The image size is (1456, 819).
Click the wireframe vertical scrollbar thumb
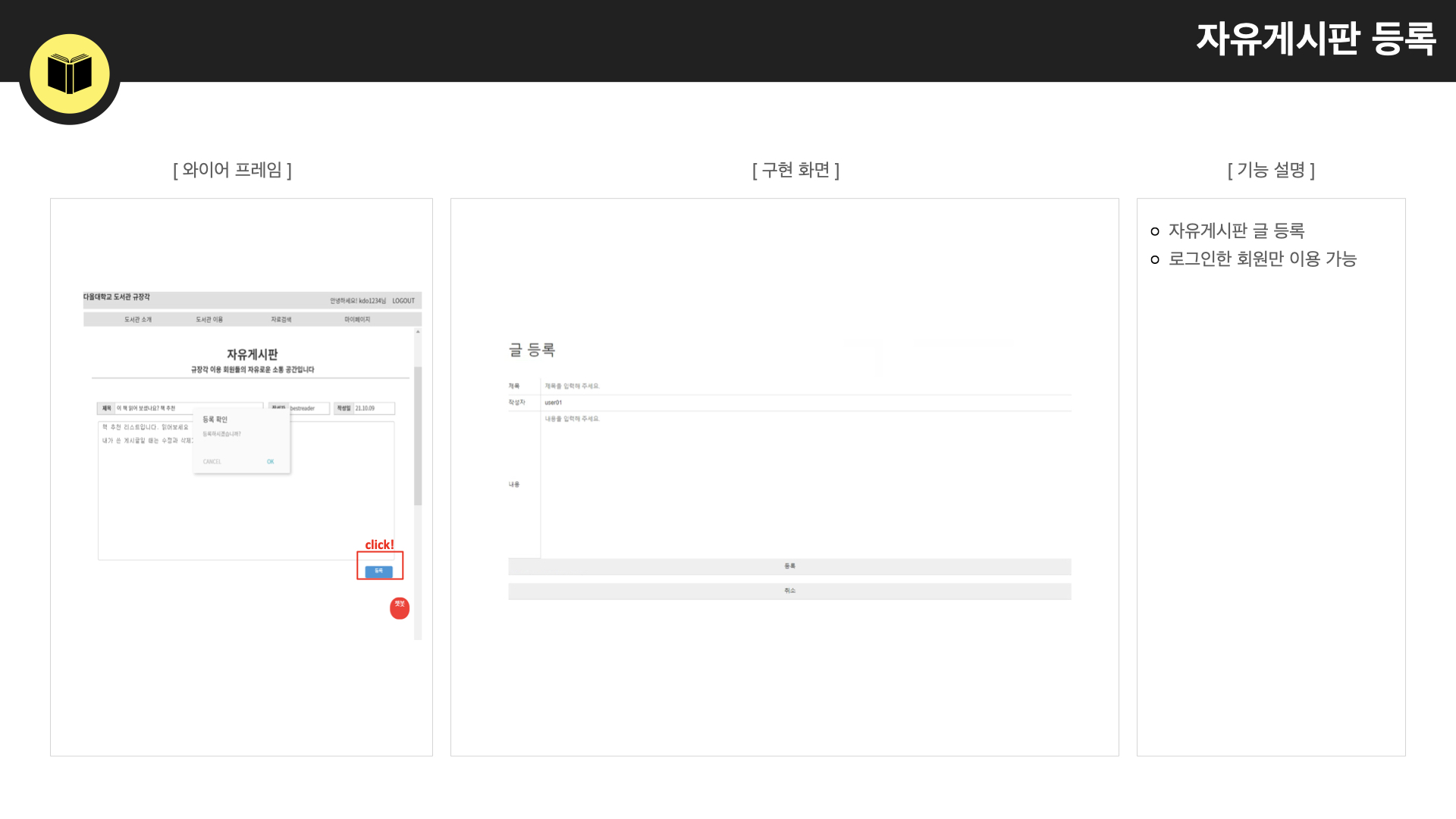[418, 436]
